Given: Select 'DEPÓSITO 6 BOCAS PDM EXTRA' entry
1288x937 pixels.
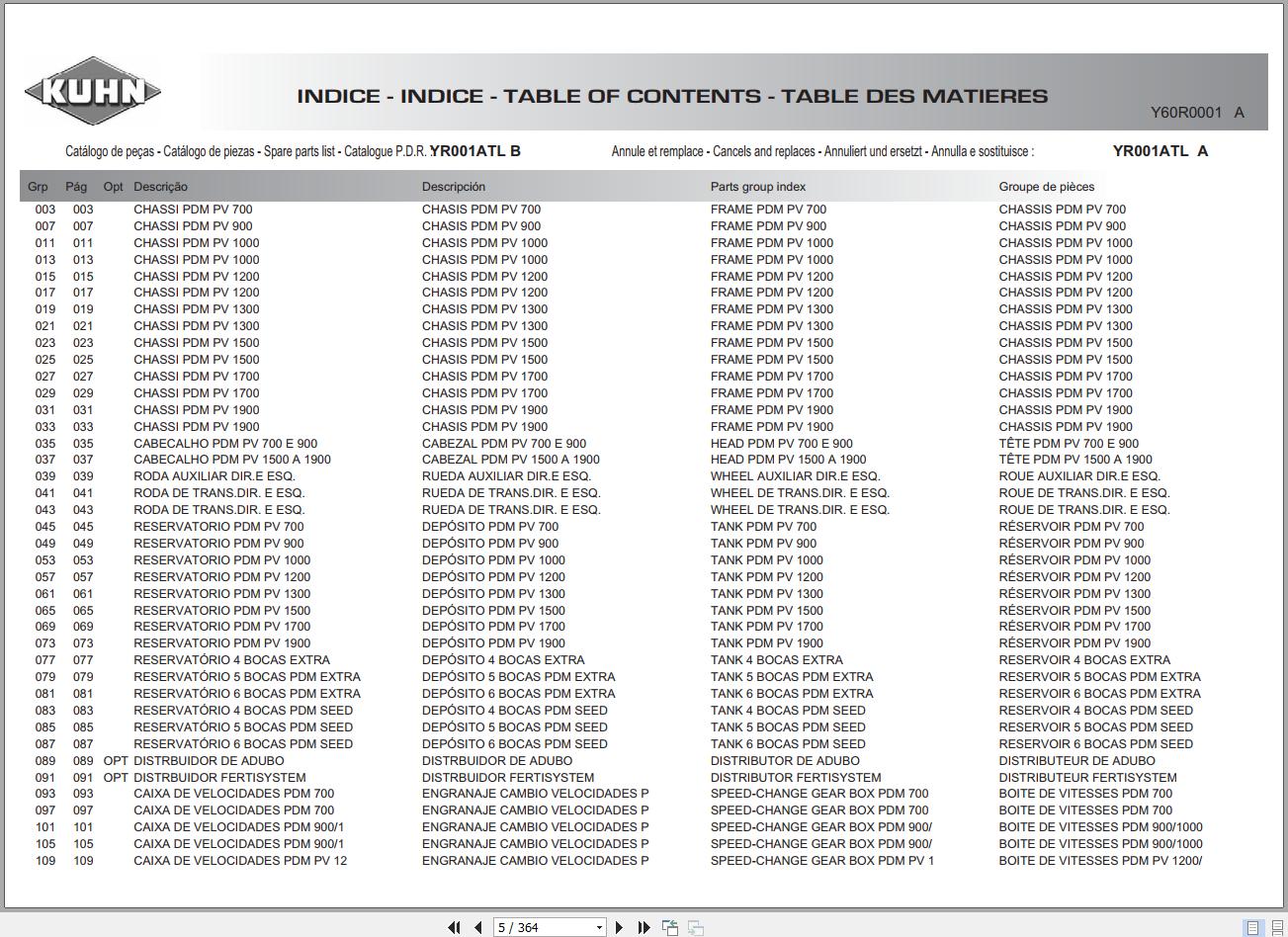Looking at the screenshot, I should click(x=519, y=694).
